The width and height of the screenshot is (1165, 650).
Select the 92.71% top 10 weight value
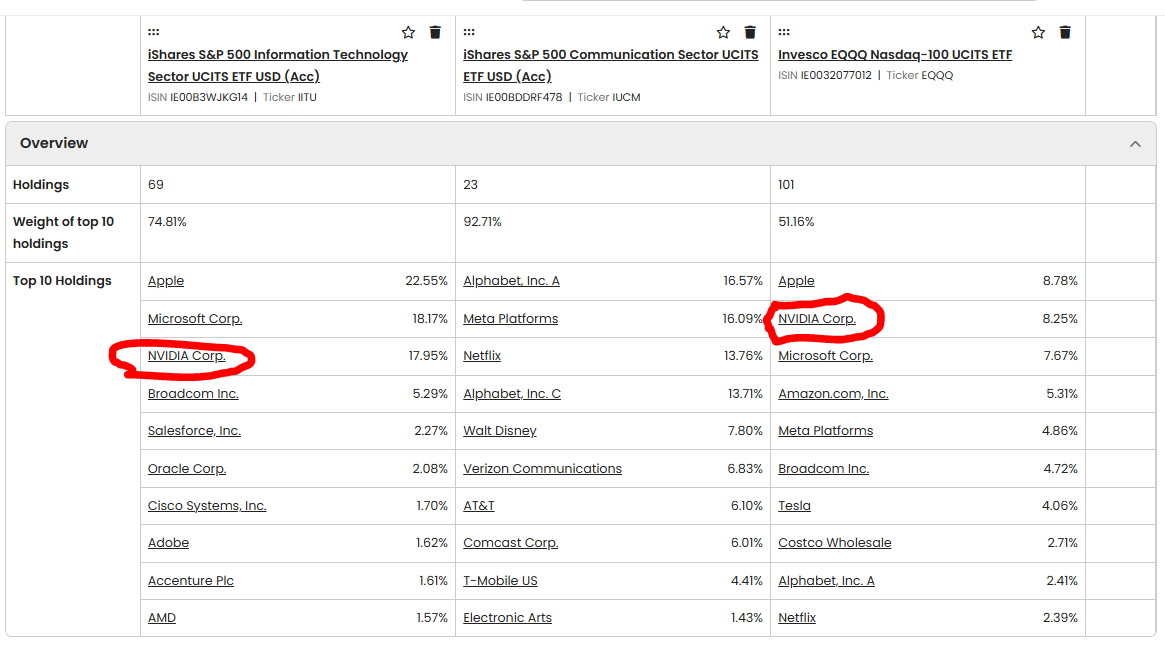pos(482,222)
